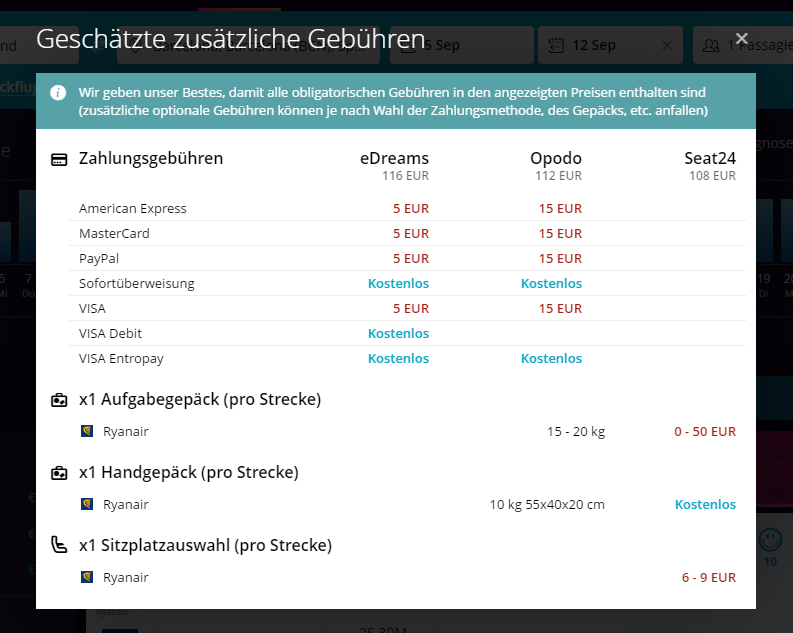Open the 12 Sep date field
Viewport: 793px width, 633px height.
pyautogui.click(x=610, y=45)
